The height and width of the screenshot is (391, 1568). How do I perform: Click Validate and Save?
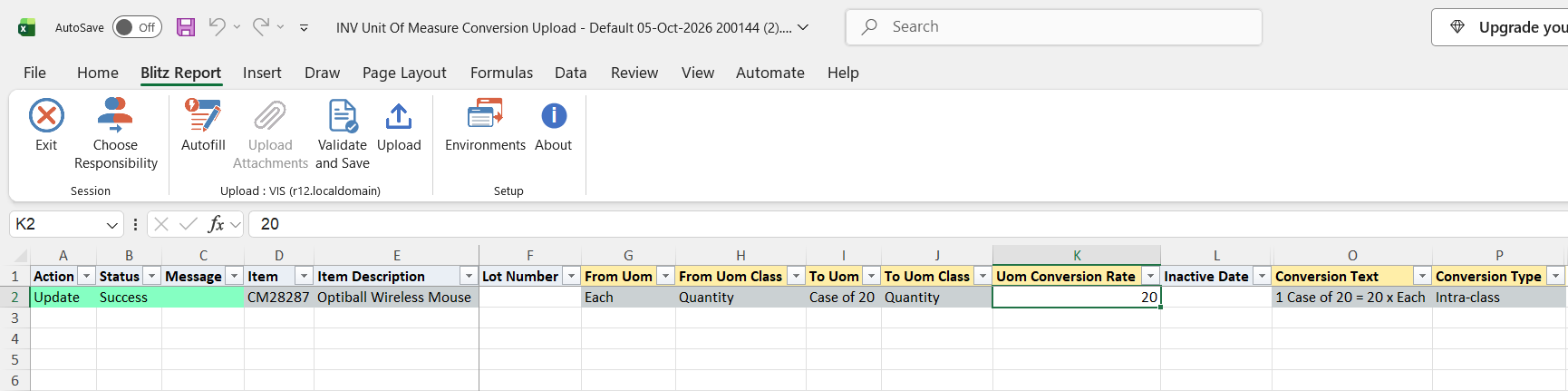343,134
